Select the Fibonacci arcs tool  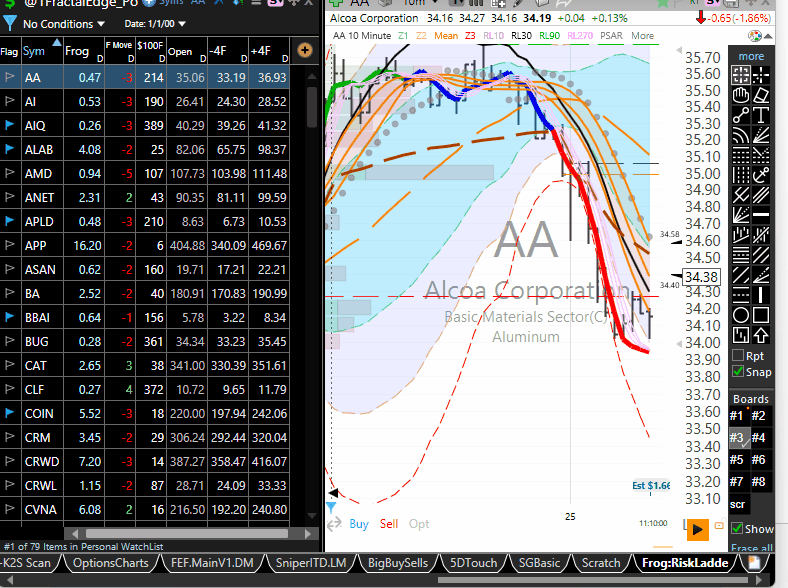coord(740,135)
